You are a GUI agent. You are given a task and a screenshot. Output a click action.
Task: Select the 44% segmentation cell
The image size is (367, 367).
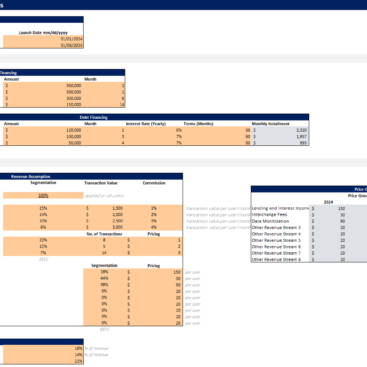coord(104,279)
